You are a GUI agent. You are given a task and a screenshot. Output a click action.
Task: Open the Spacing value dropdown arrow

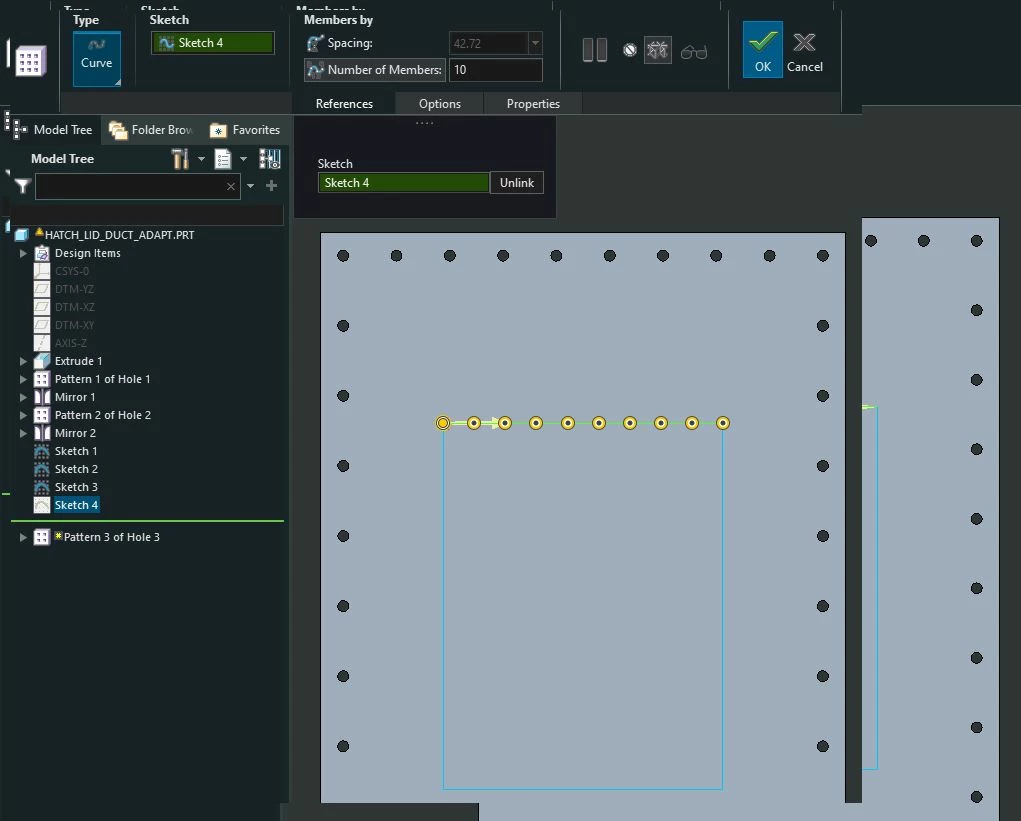(535, 43)
